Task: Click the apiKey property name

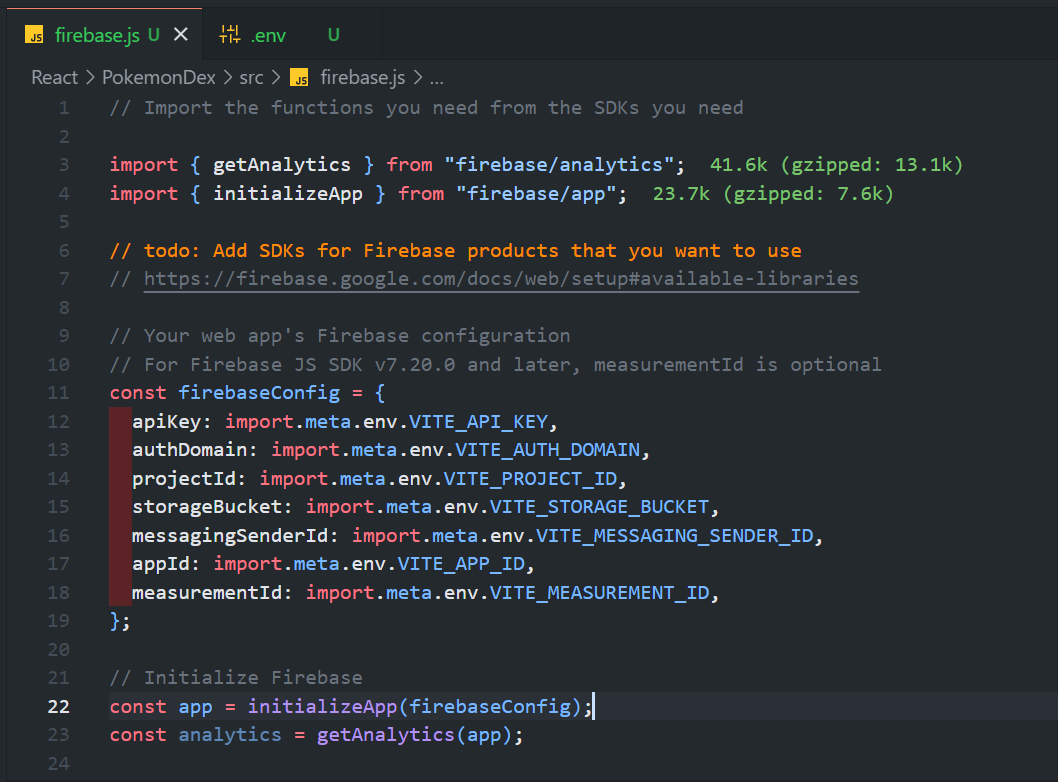Action: click(x=167, y=422)
